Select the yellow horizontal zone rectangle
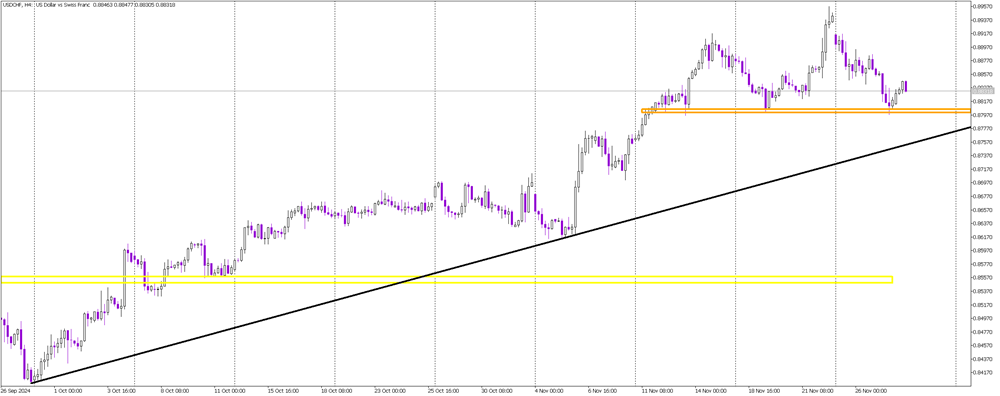This screenshot has height=396, width=1000. pos(446,279)
